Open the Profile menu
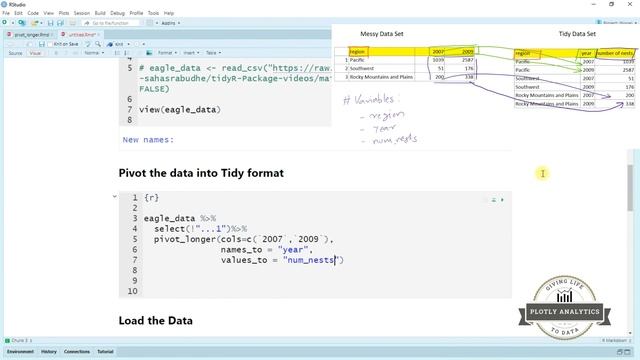 tap(136, 13)
